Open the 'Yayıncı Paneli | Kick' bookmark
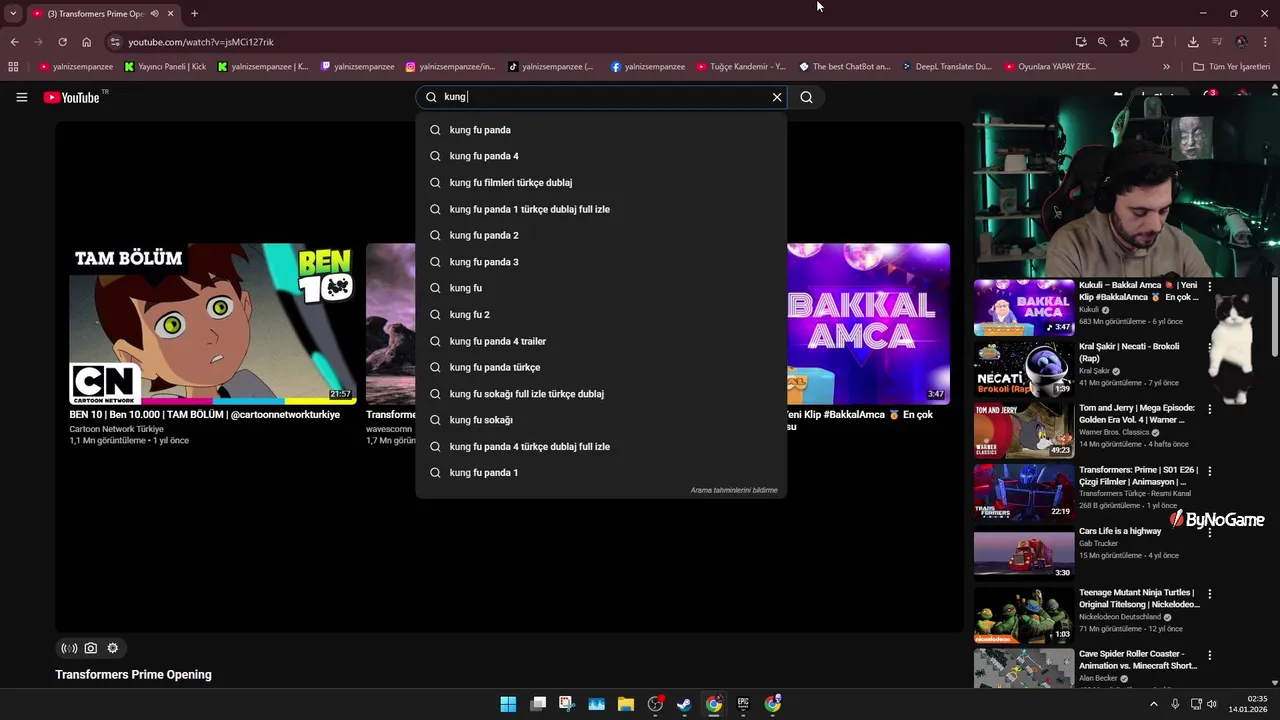This screenshot has height=720, width=1280. tap(166, 67)
